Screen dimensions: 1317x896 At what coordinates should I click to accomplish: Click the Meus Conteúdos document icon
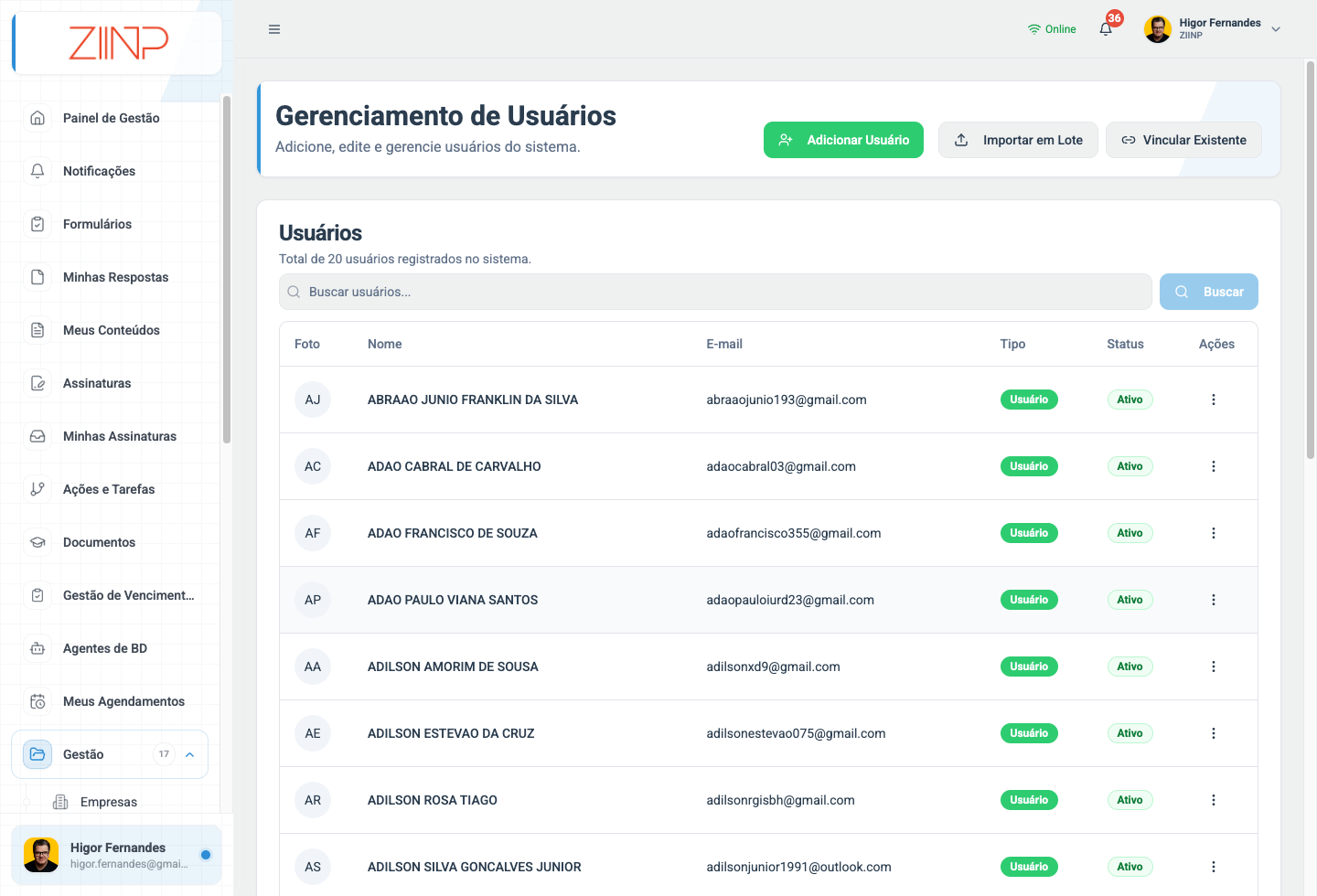[x=37, y=330]
